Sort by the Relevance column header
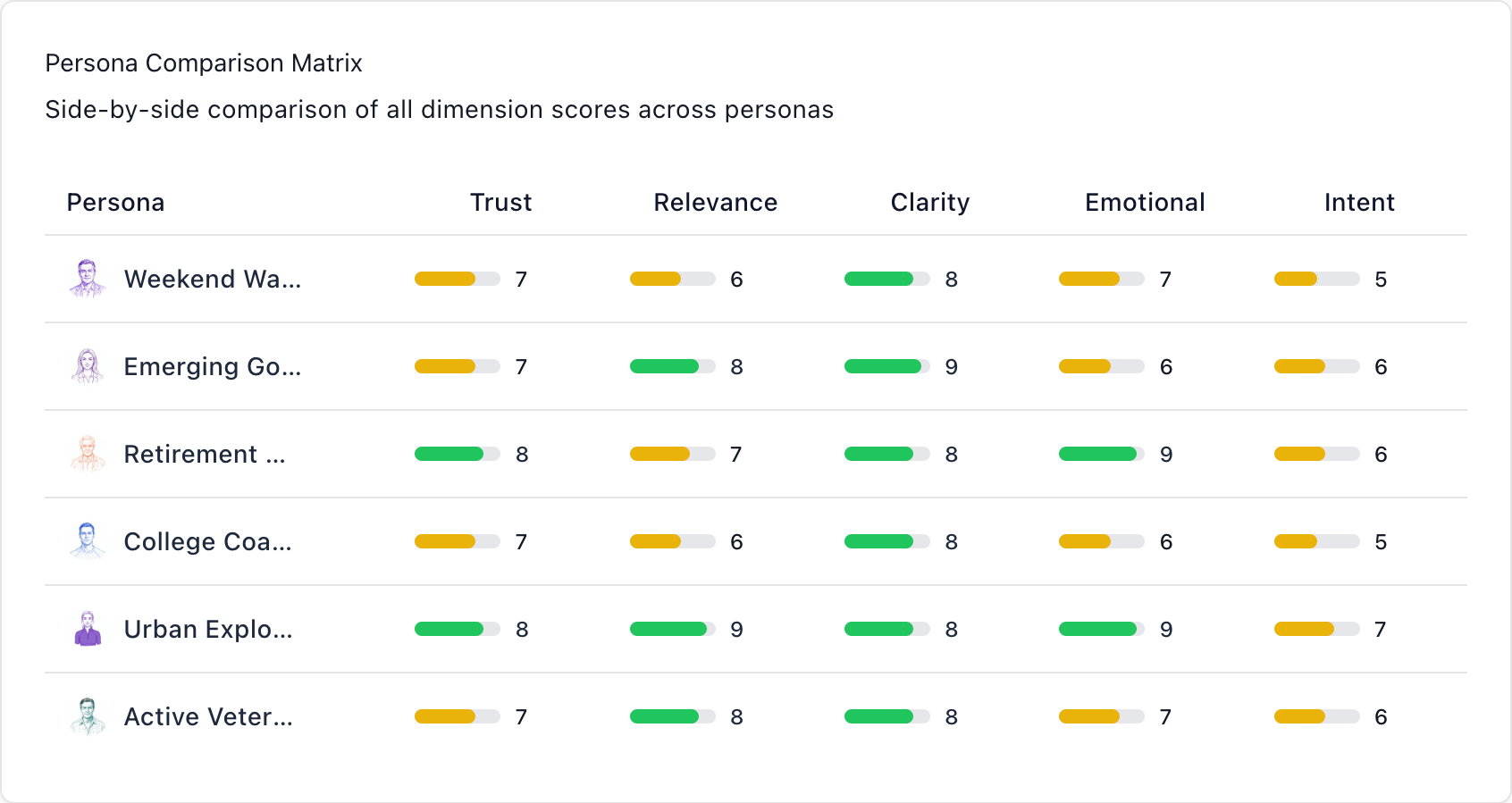1512x803 pixels. [x=715, y=203]
